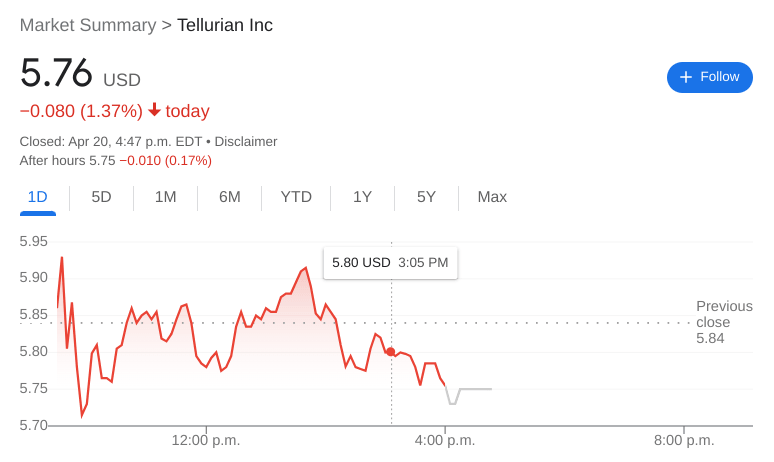Viewport: 774px width, 462px height.
Task: Select the YTD chart tab
Action: click(x=296, y=197)
